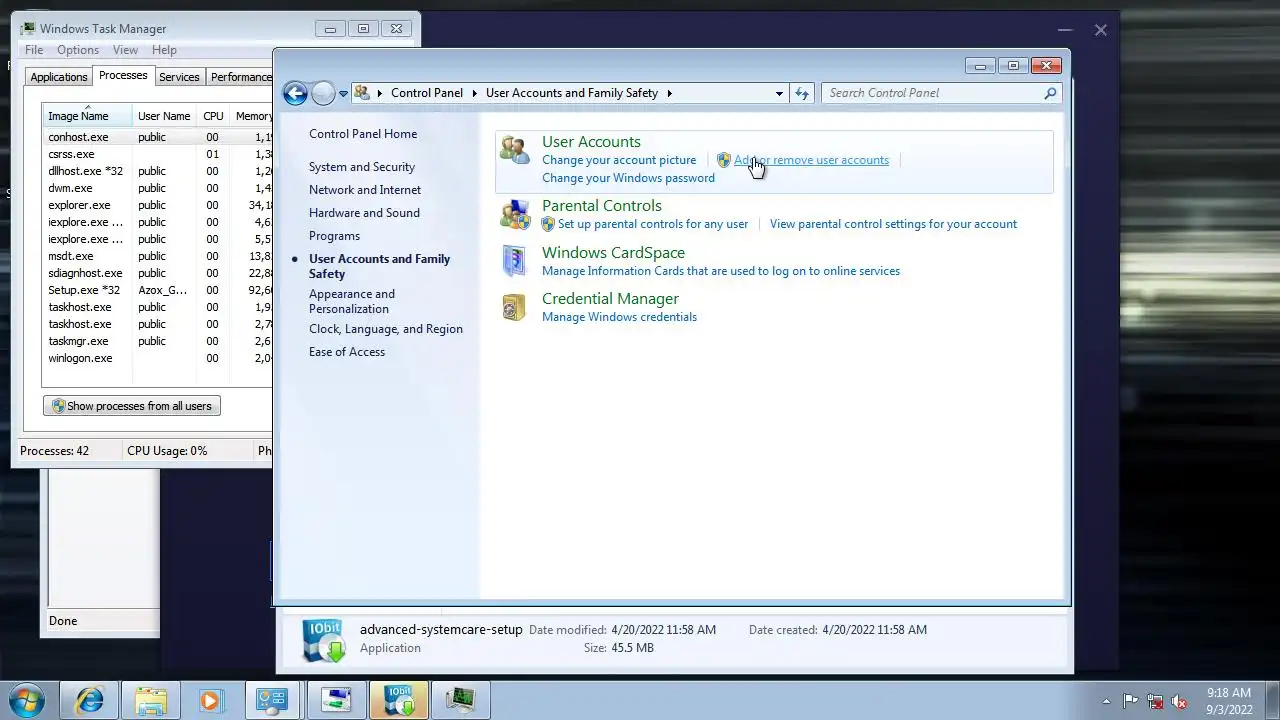Open Change your account picture link

pos(619,160)
